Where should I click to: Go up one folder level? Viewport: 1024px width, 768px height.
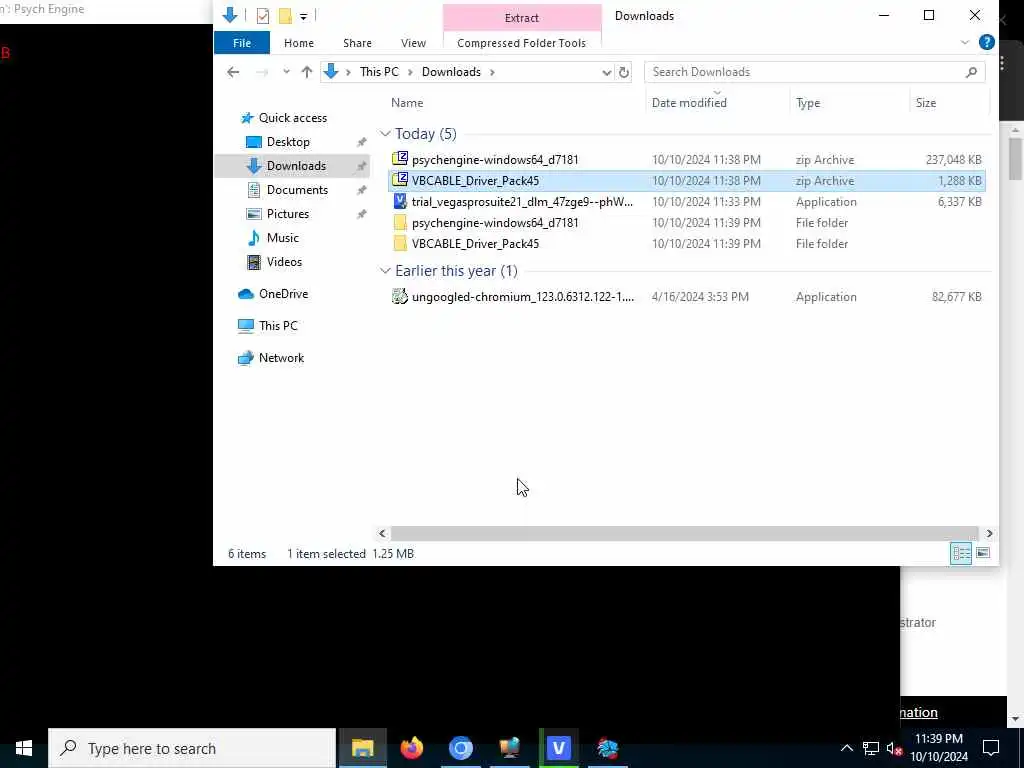point(306,72)
